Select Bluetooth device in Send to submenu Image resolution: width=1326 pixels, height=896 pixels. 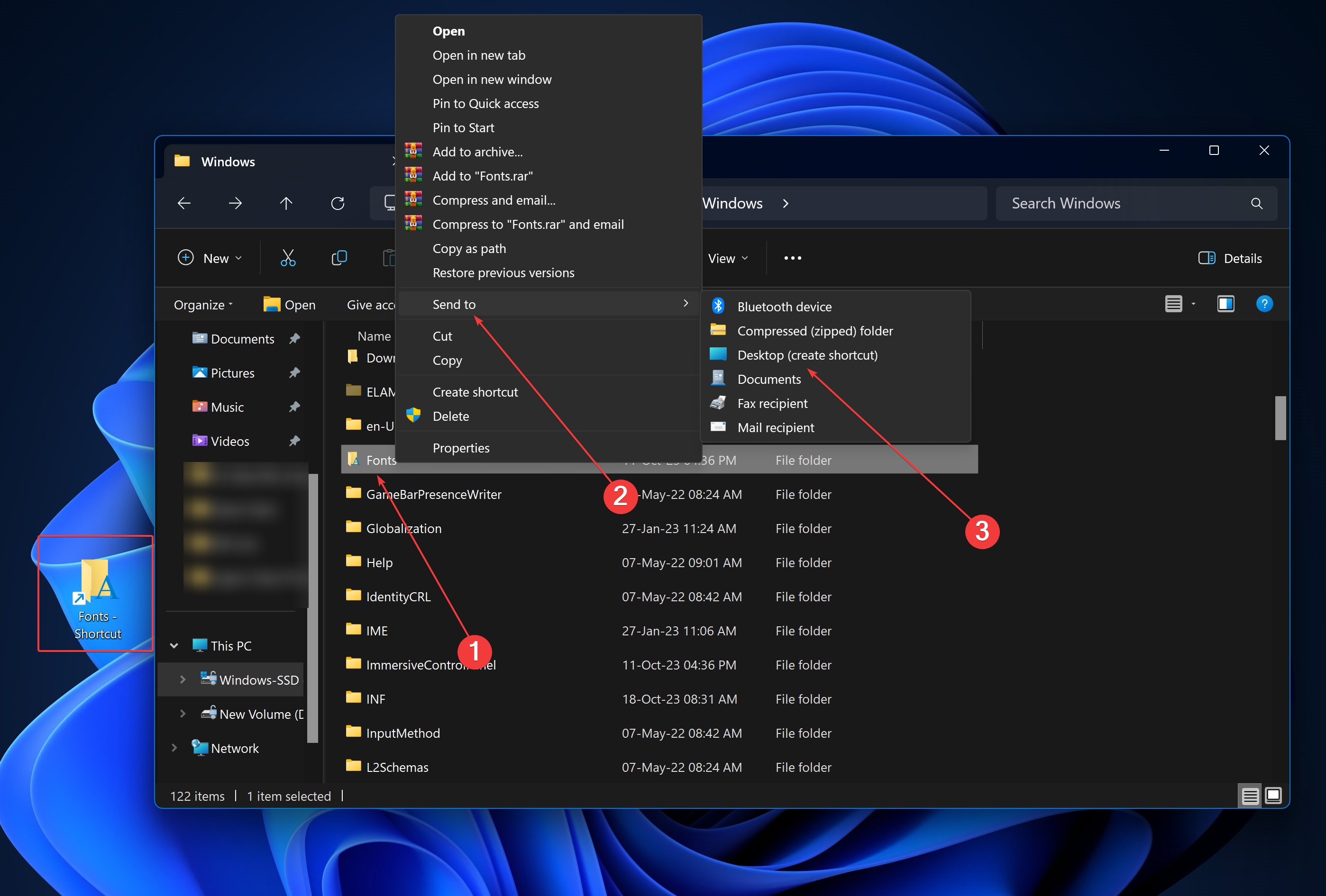(x=835, y=307)
